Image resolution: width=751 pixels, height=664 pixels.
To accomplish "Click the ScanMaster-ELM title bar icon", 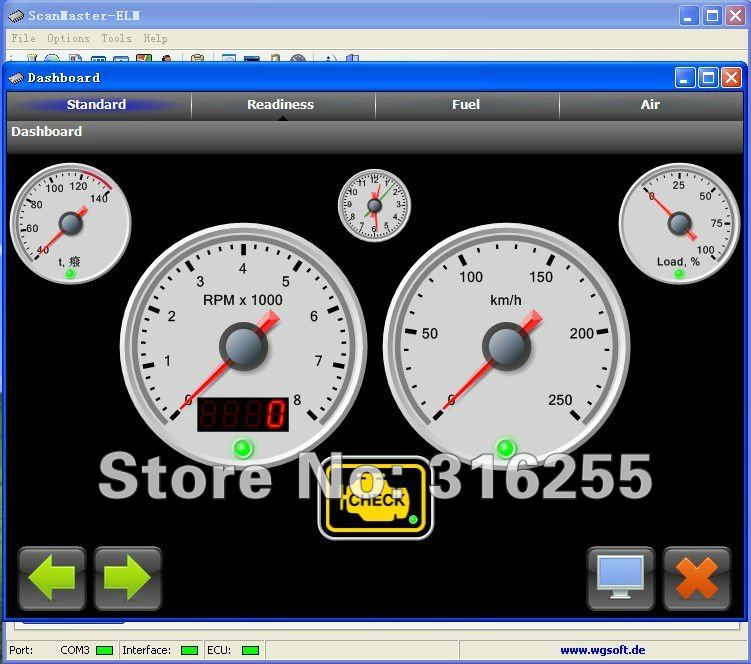I will tap(16, 16).
